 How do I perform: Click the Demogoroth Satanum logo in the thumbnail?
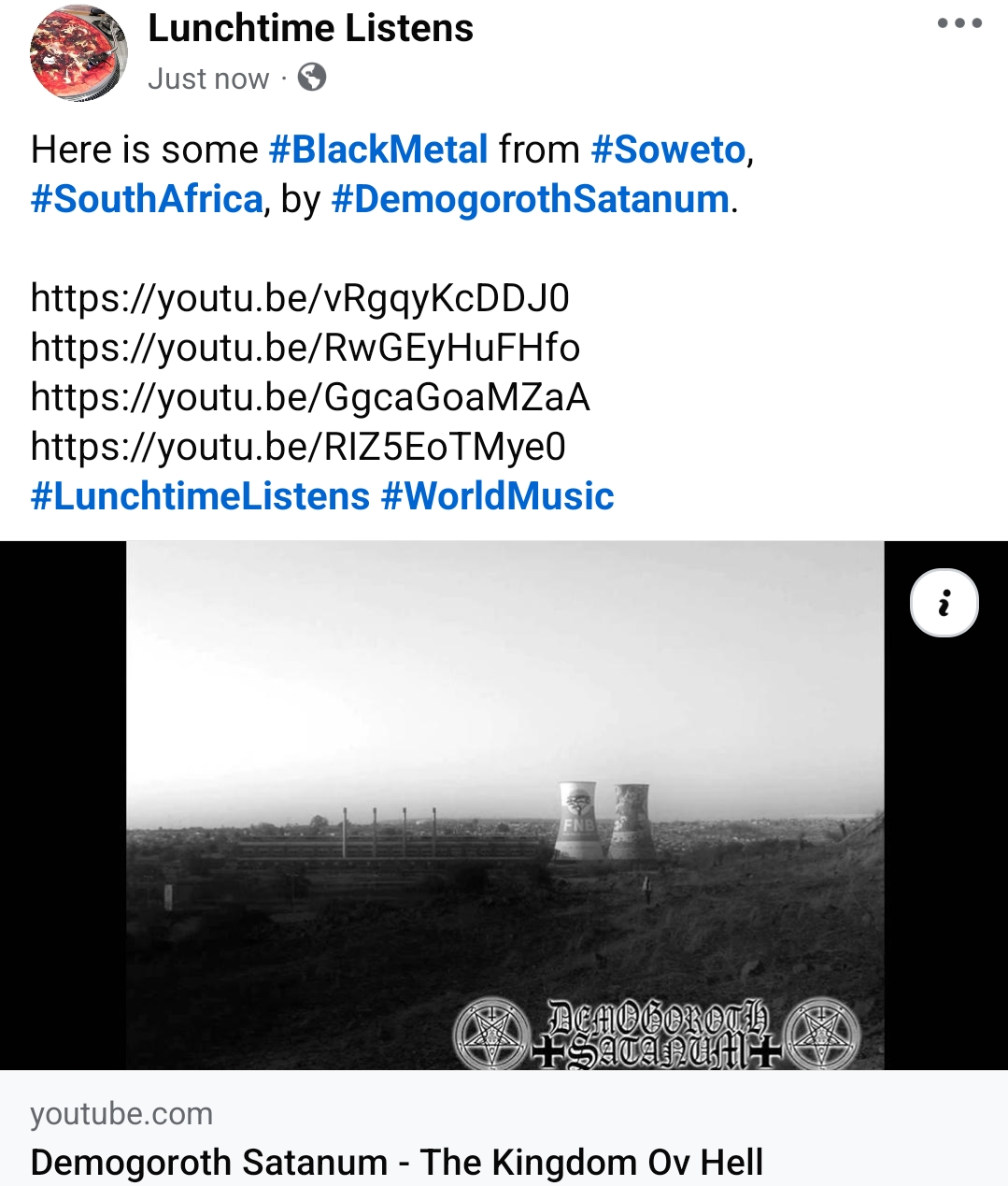(x=656, y=1034)
